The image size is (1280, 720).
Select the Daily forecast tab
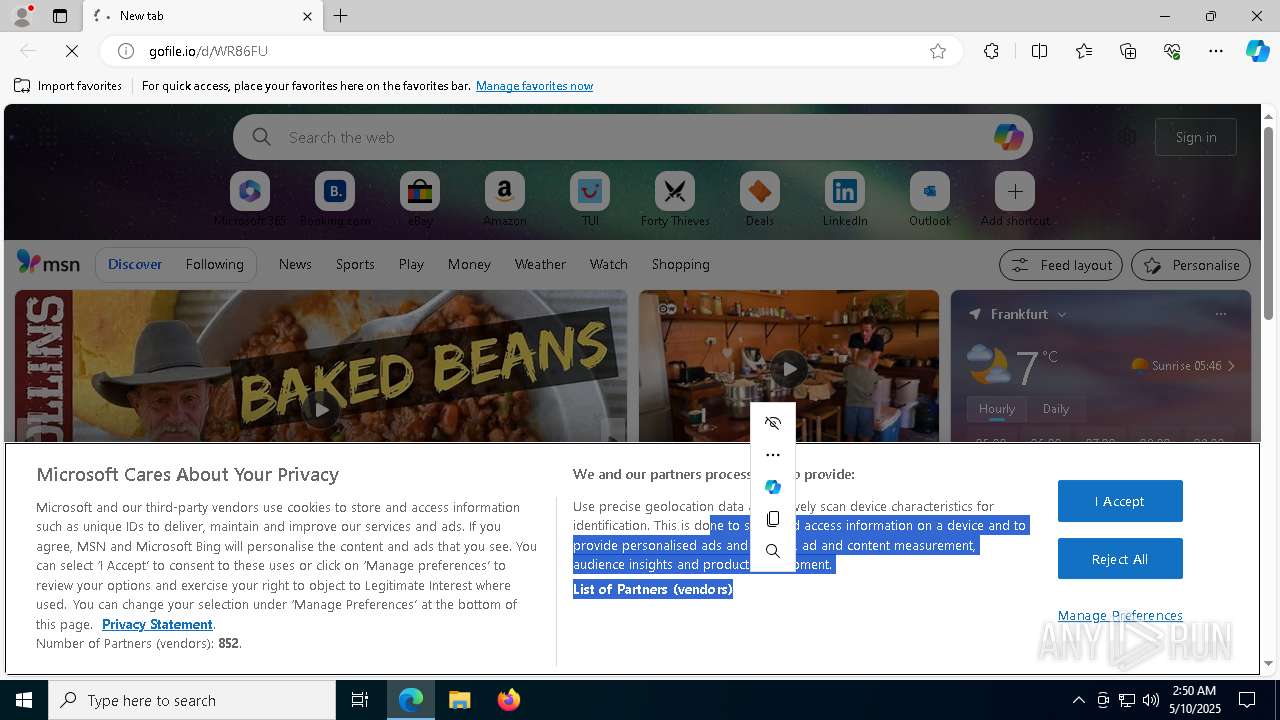pyautogui.click(x=1056, y=409)
